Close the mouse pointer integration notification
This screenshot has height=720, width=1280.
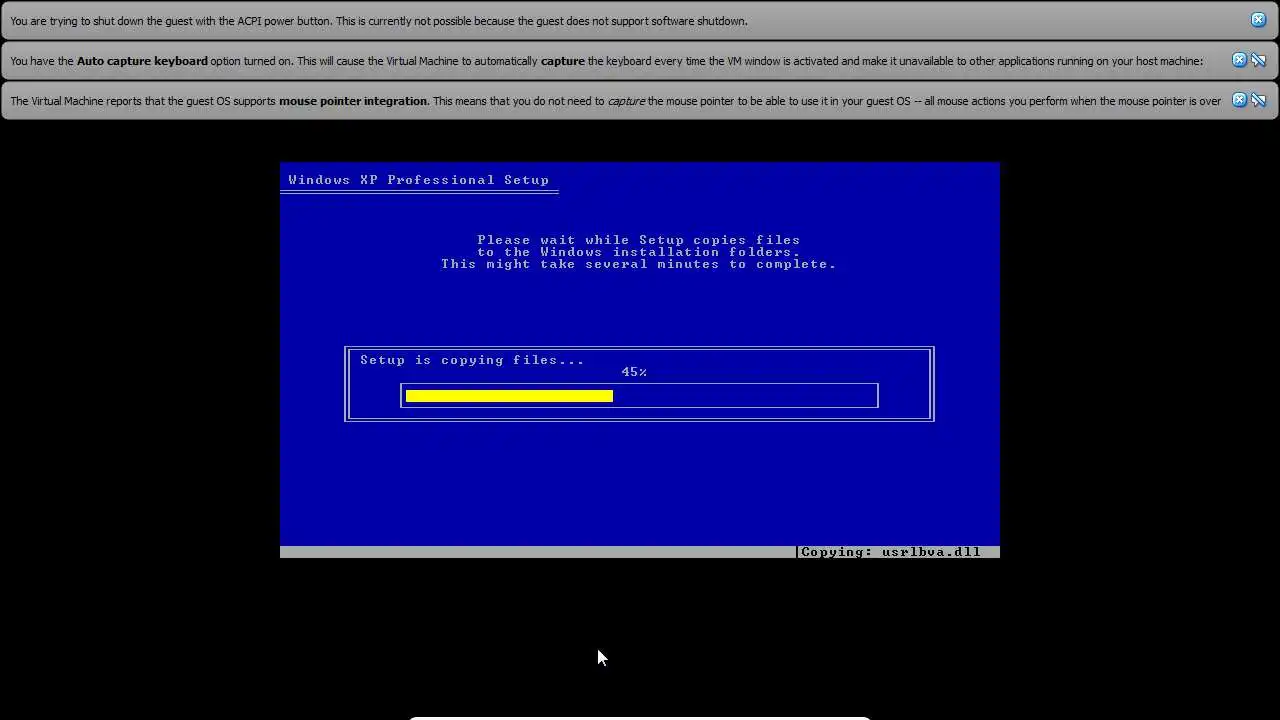pos(1239,100)
